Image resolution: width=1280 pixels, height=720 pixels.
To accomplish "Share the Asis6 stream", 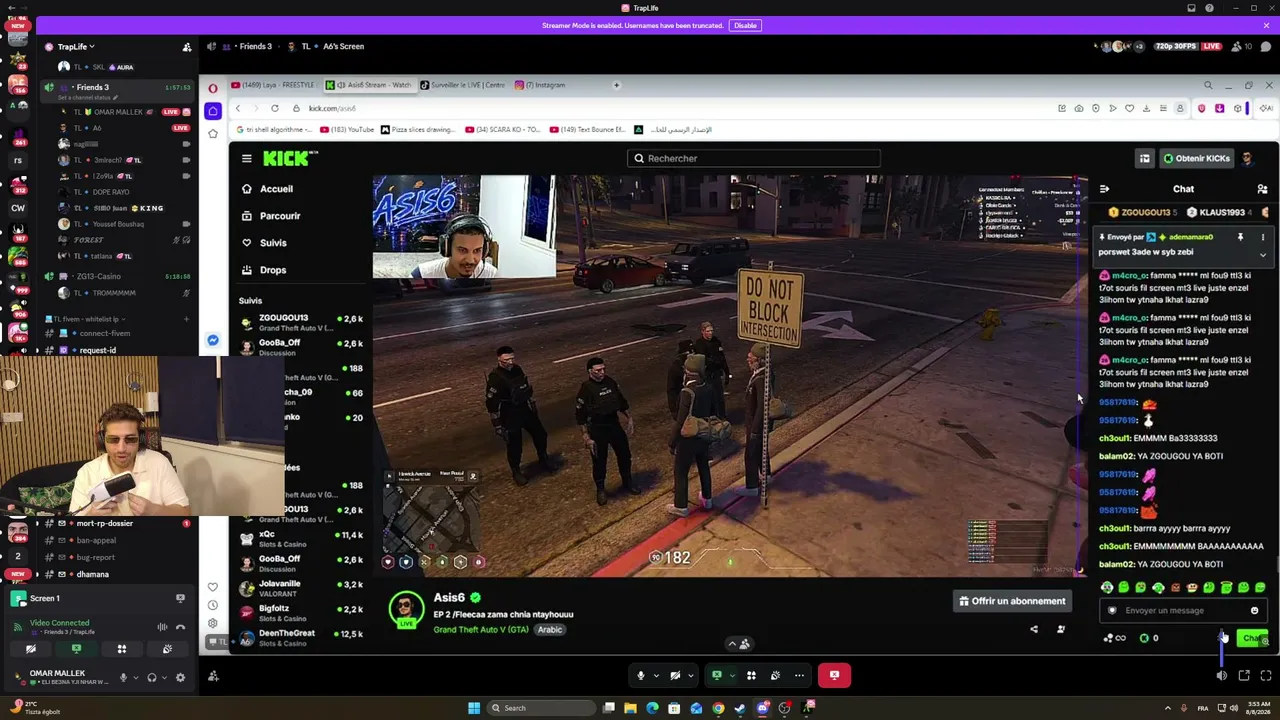I will tap(1034, 630).
